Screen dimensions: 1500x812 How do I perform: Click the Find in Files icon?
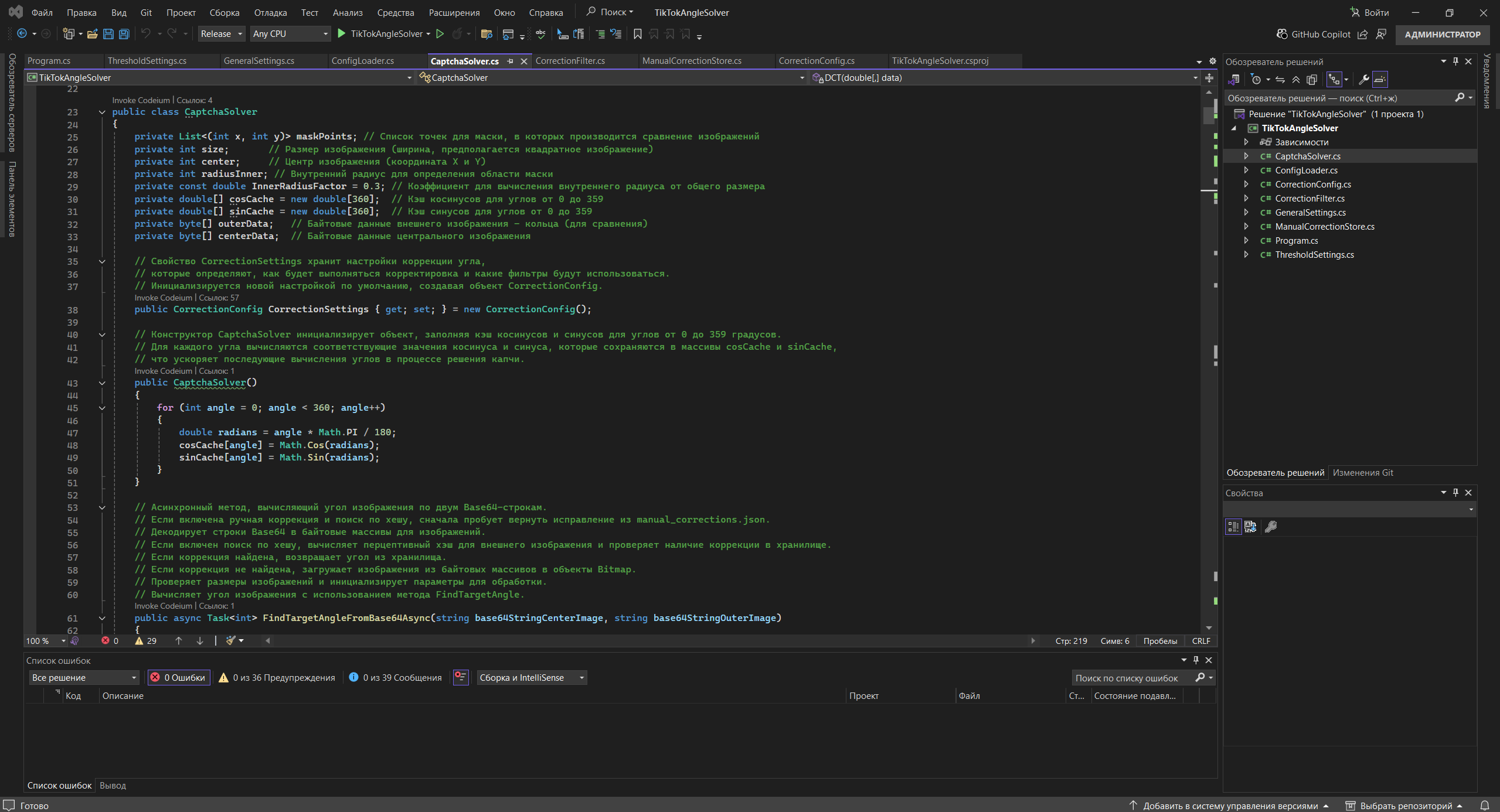[x=486, y=34]
